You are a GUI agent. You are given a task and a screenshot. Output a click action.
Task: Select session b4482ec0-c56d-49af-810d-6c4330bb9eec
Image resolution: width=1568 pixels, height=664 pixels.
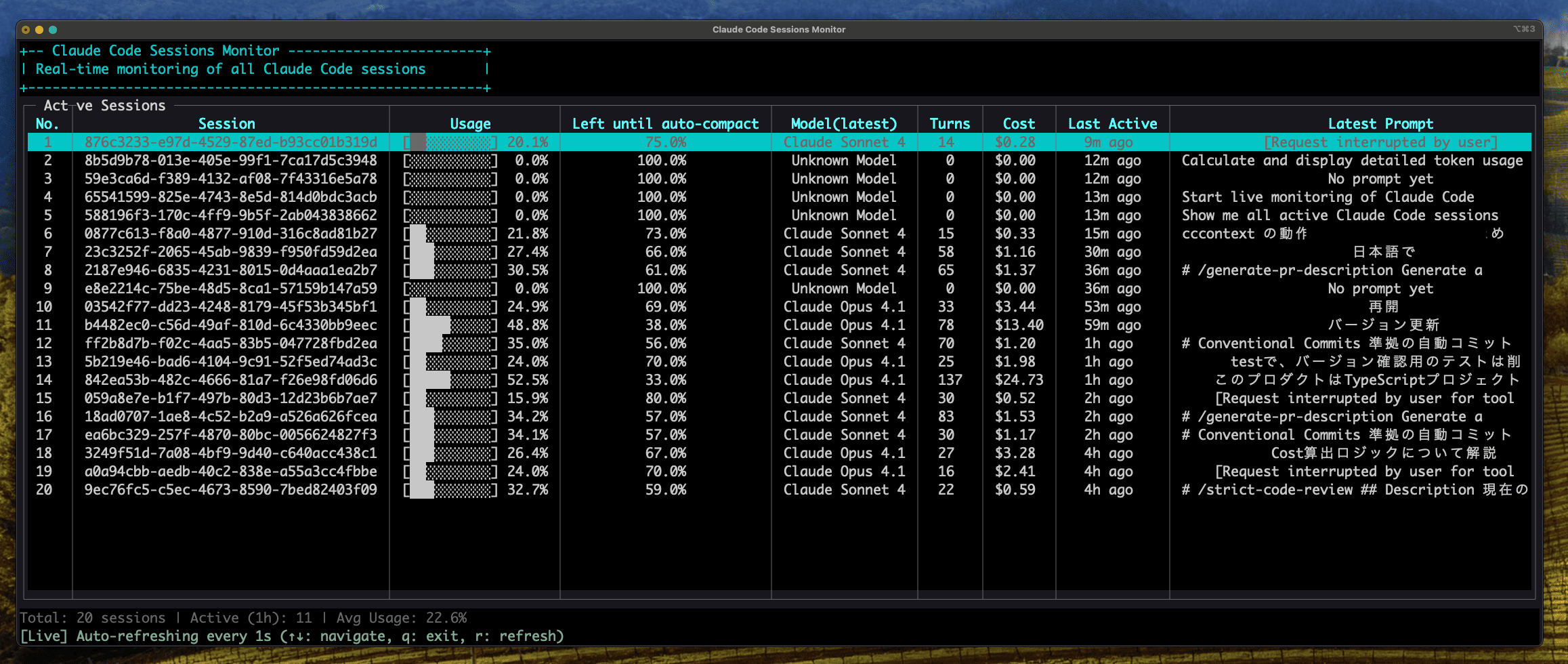coord(230,325)
